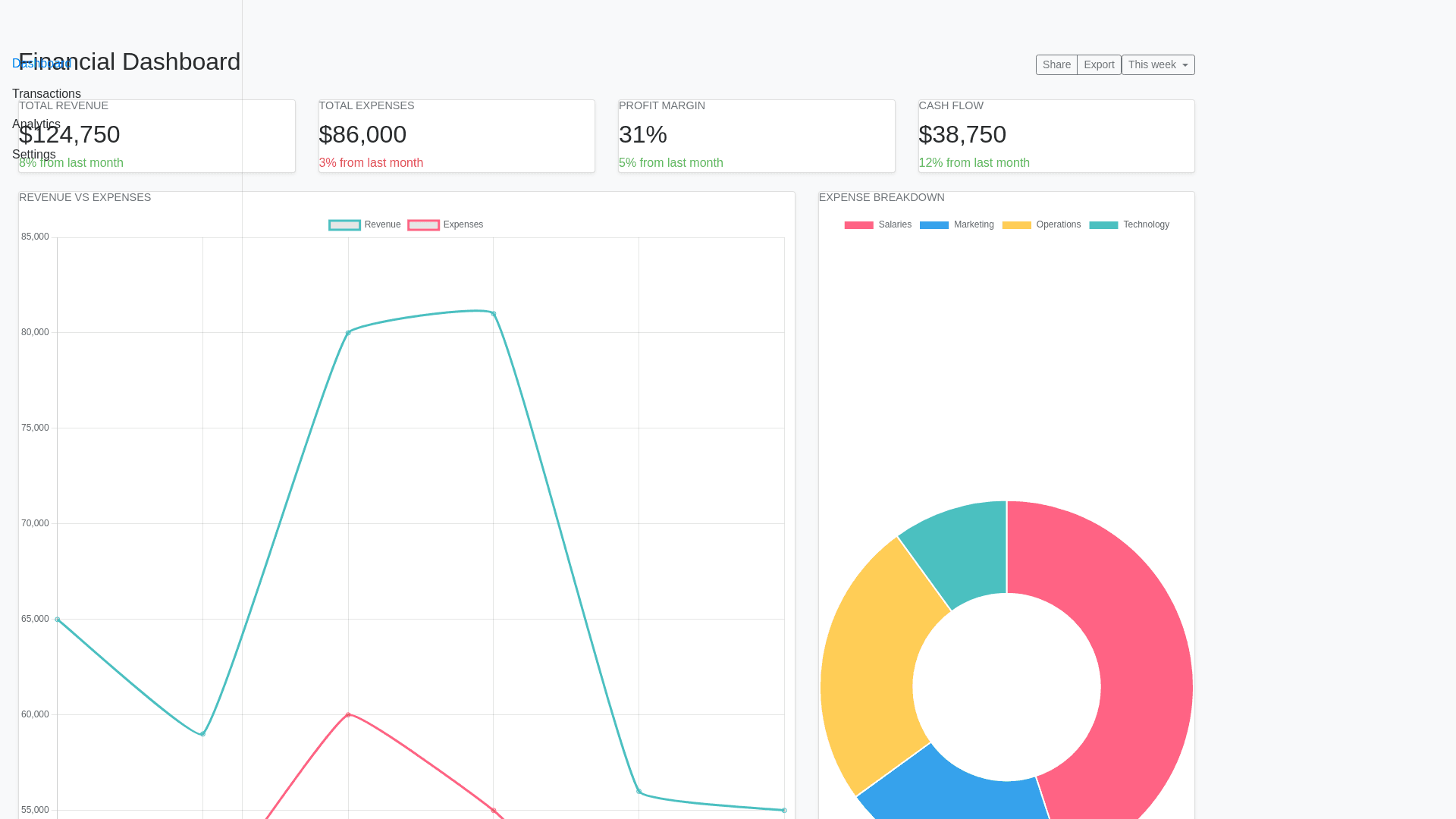Toggle Revenue dataset in chart legend

(x=365, y=225)
